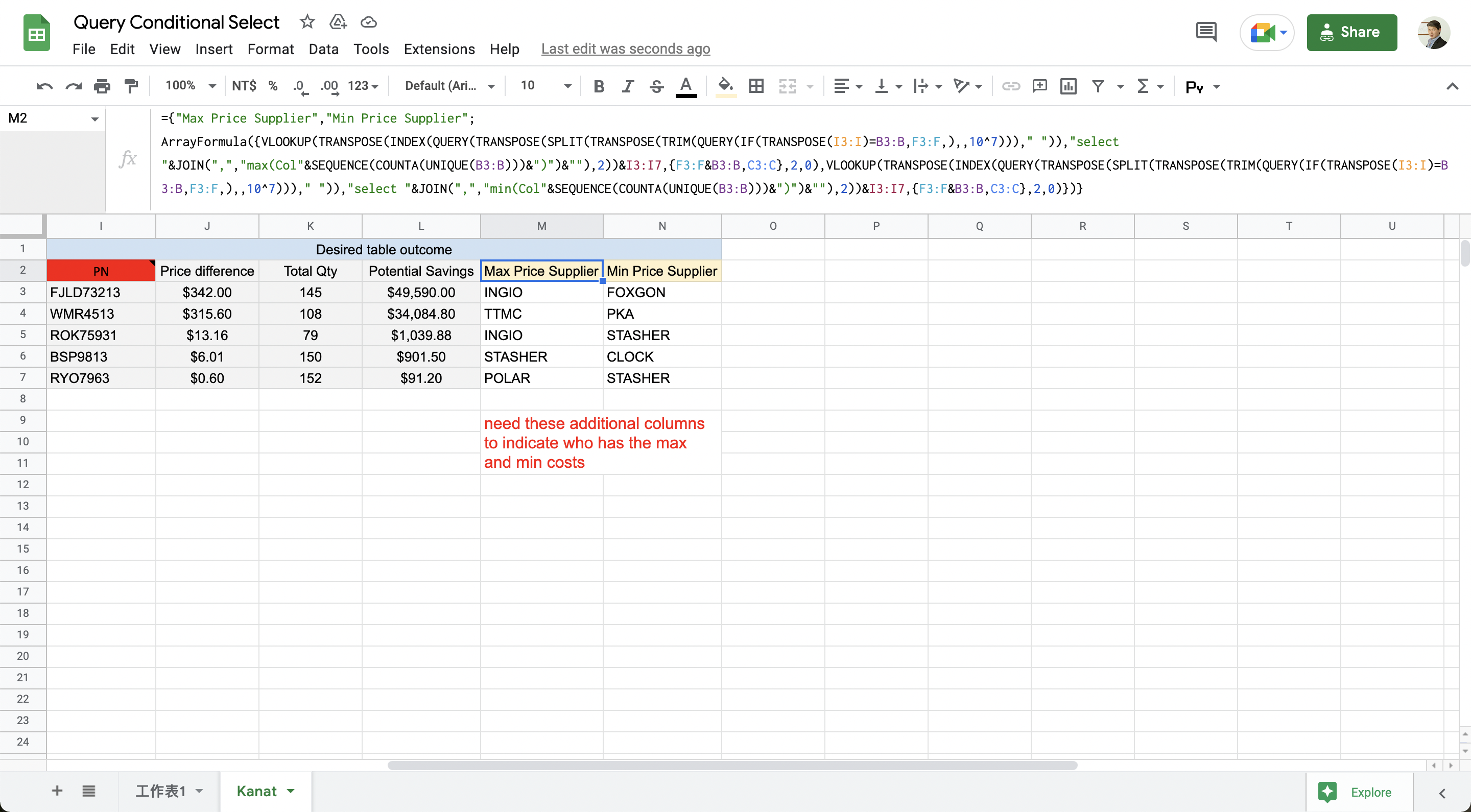1471x812 pixels.
Task: Open the Extensions menu
Action: point(439,49)
